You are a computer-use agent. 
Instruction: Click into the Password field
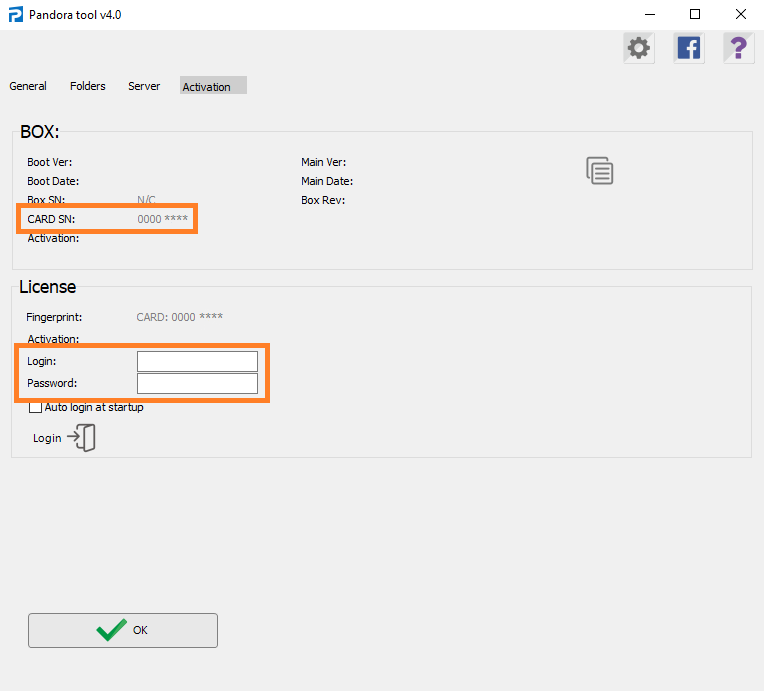click(x=197, y=384)
